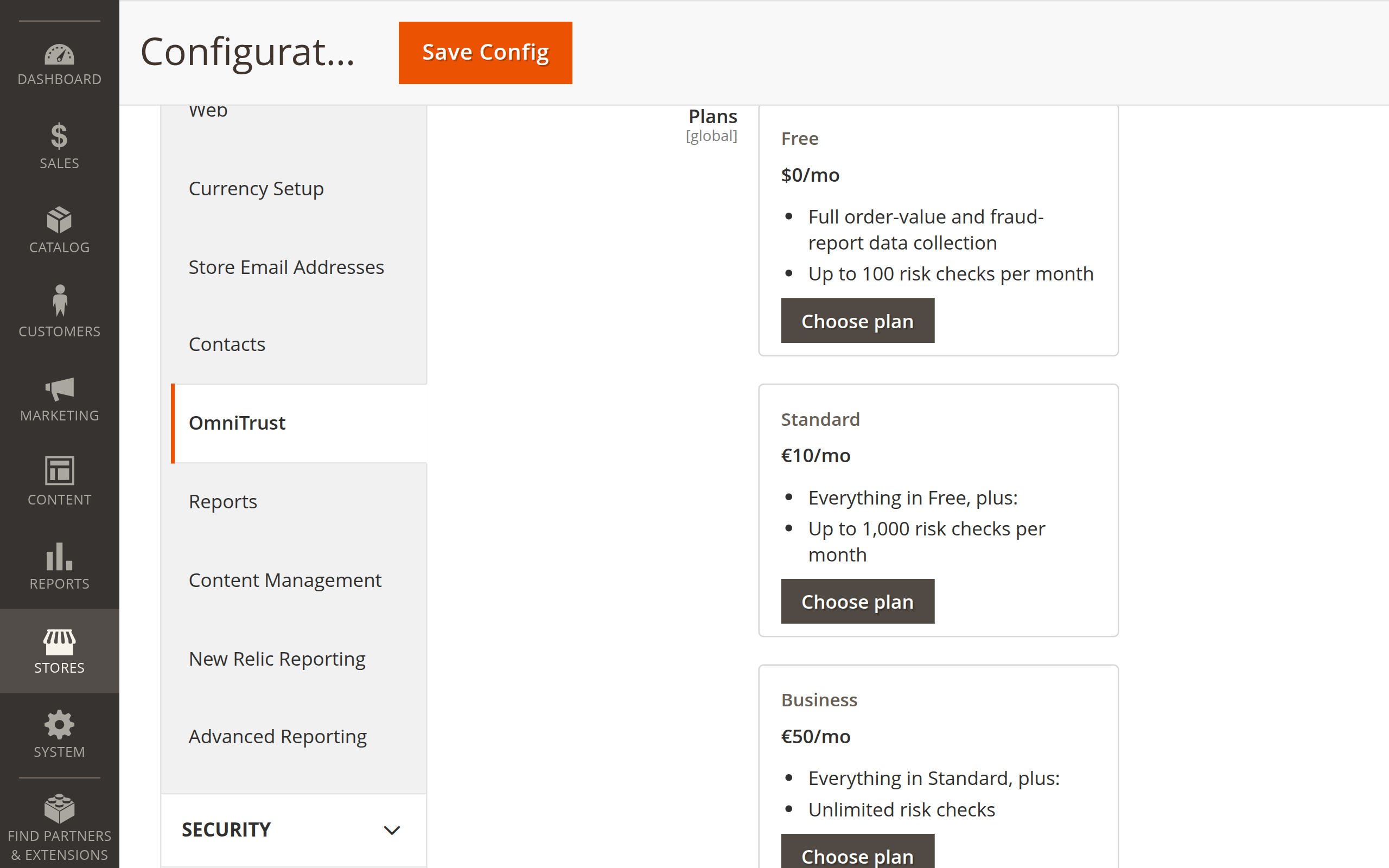Click the €10/mo price text

815,456
